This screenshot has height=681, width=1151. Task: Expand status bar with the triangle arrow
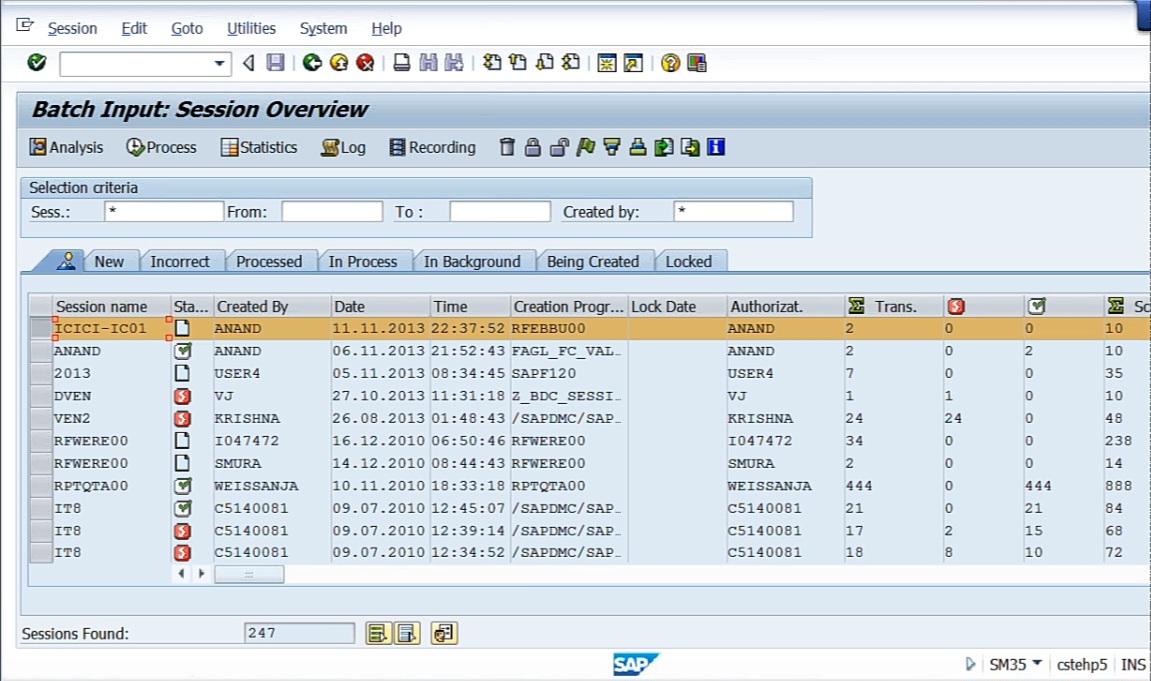[970, 664]
